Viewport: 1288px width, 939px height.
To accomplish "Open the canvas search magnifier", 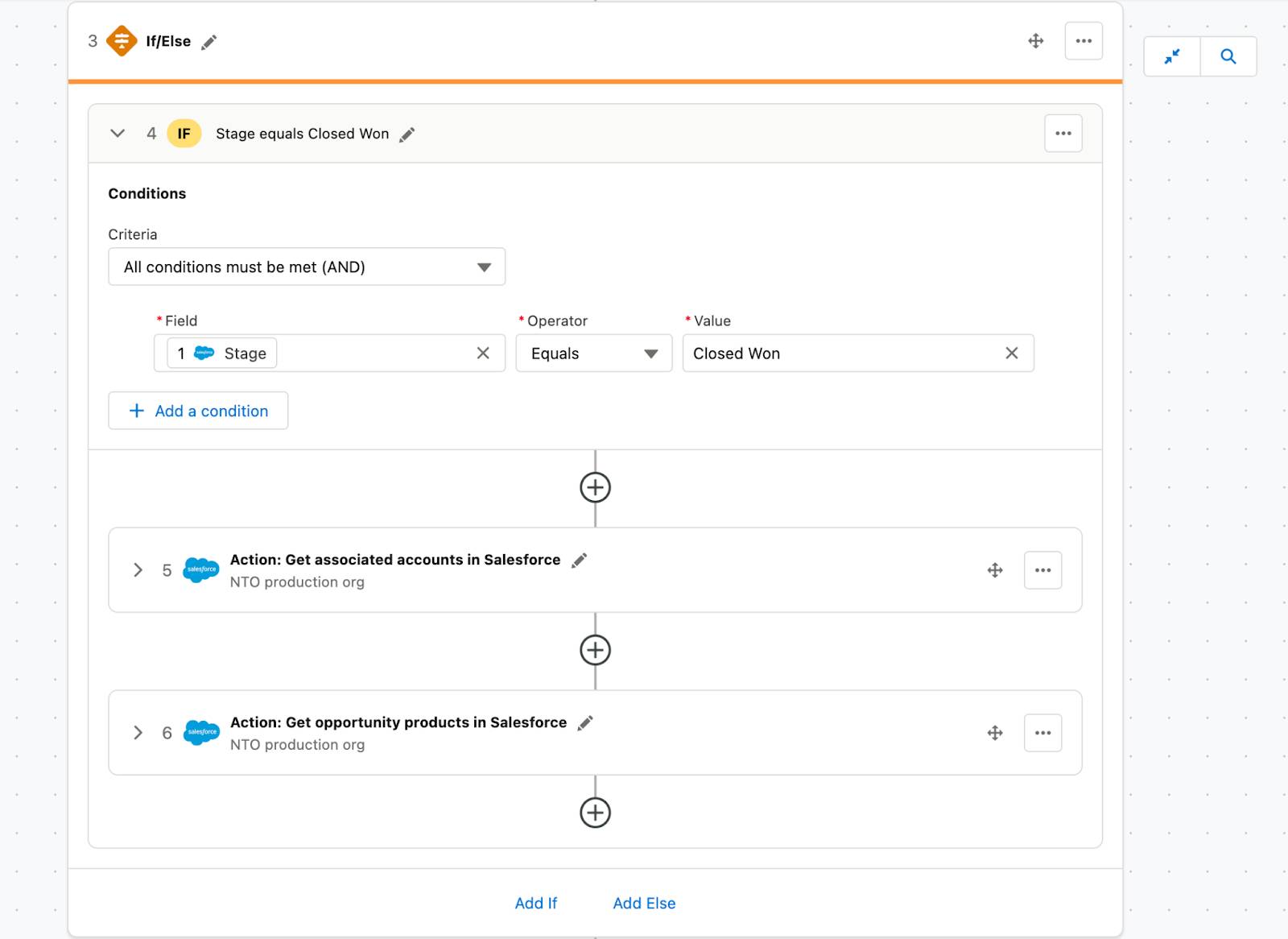I will pyautogui.click(x=1228, y=56).
